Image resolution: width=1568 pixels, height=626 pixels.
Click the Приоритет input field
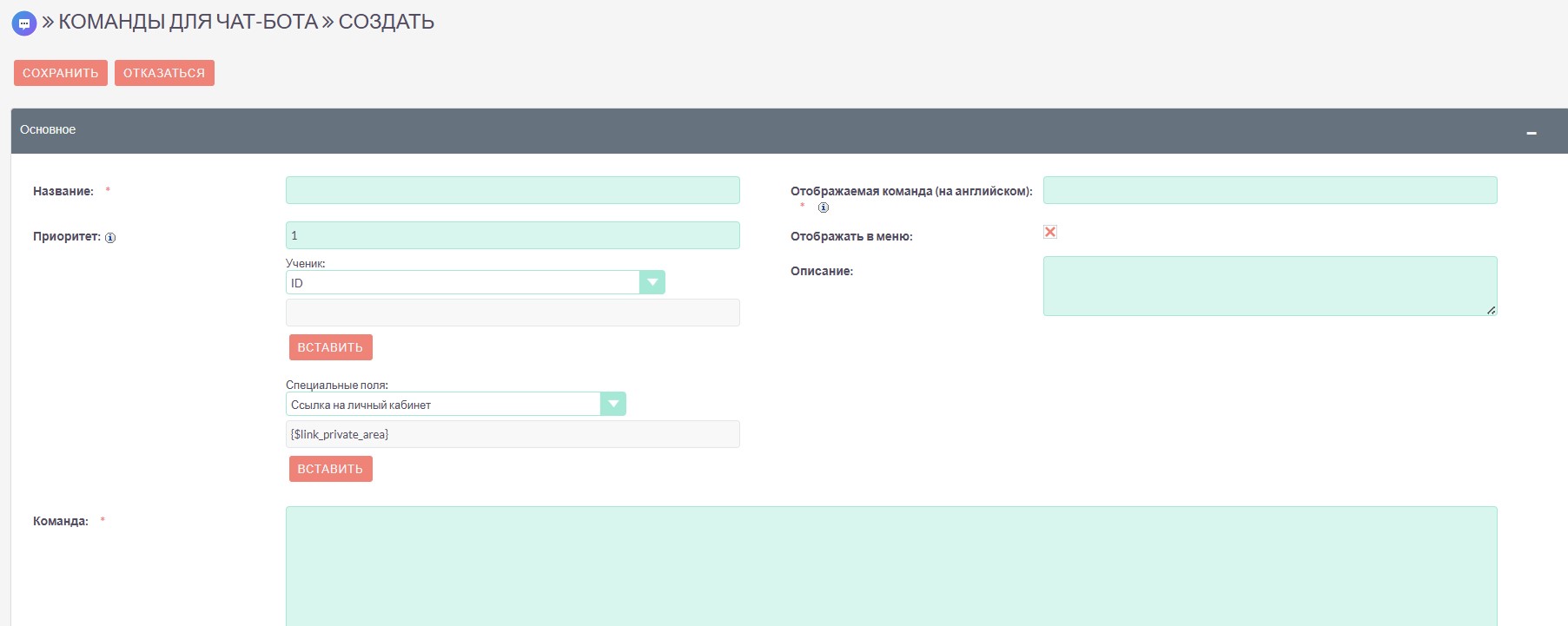pyautogui.click(x=513, y=235)
